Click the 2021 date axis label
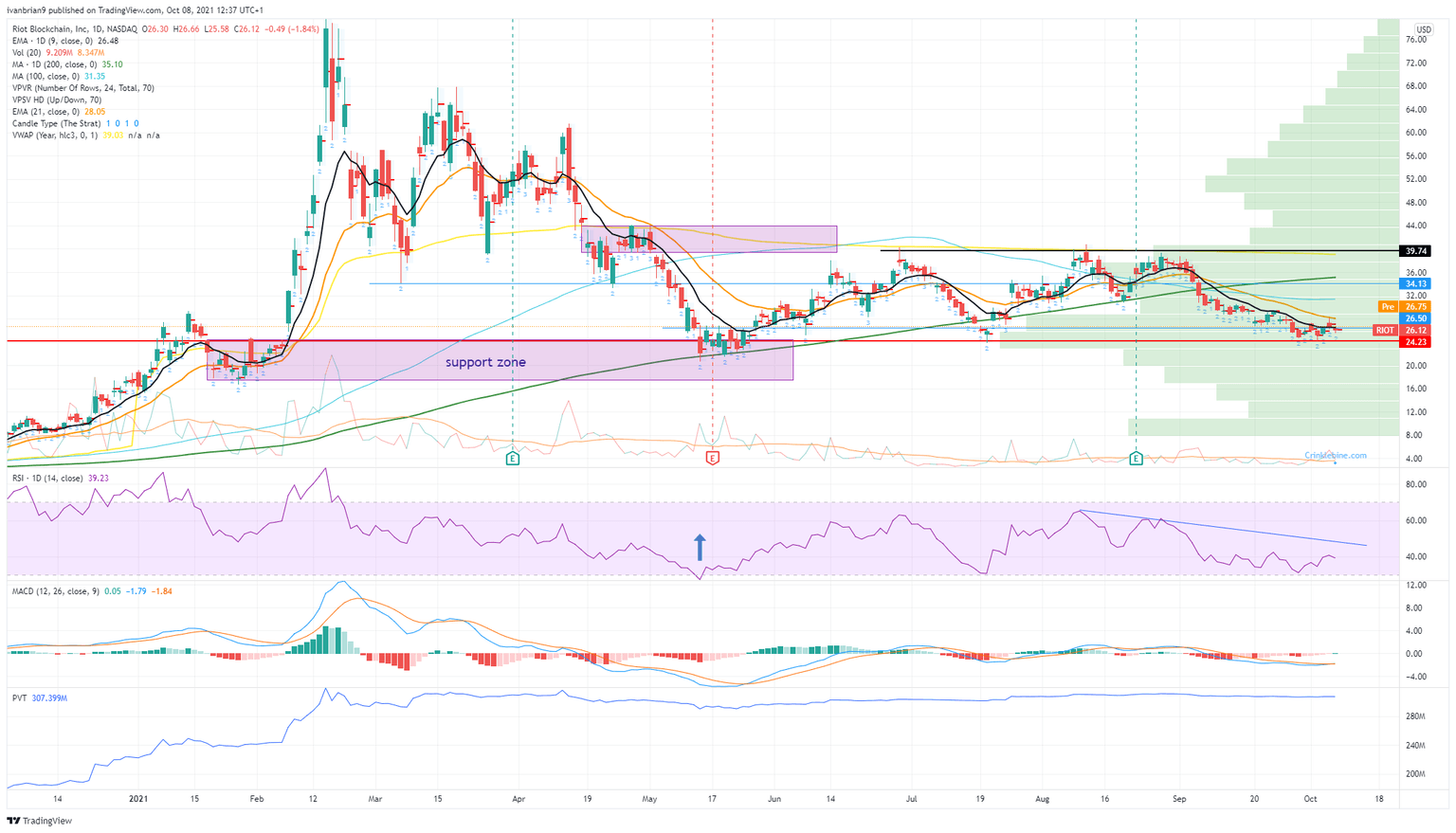Image resolution: width=1456 pixels, height=833 pixels. [138, 799]
